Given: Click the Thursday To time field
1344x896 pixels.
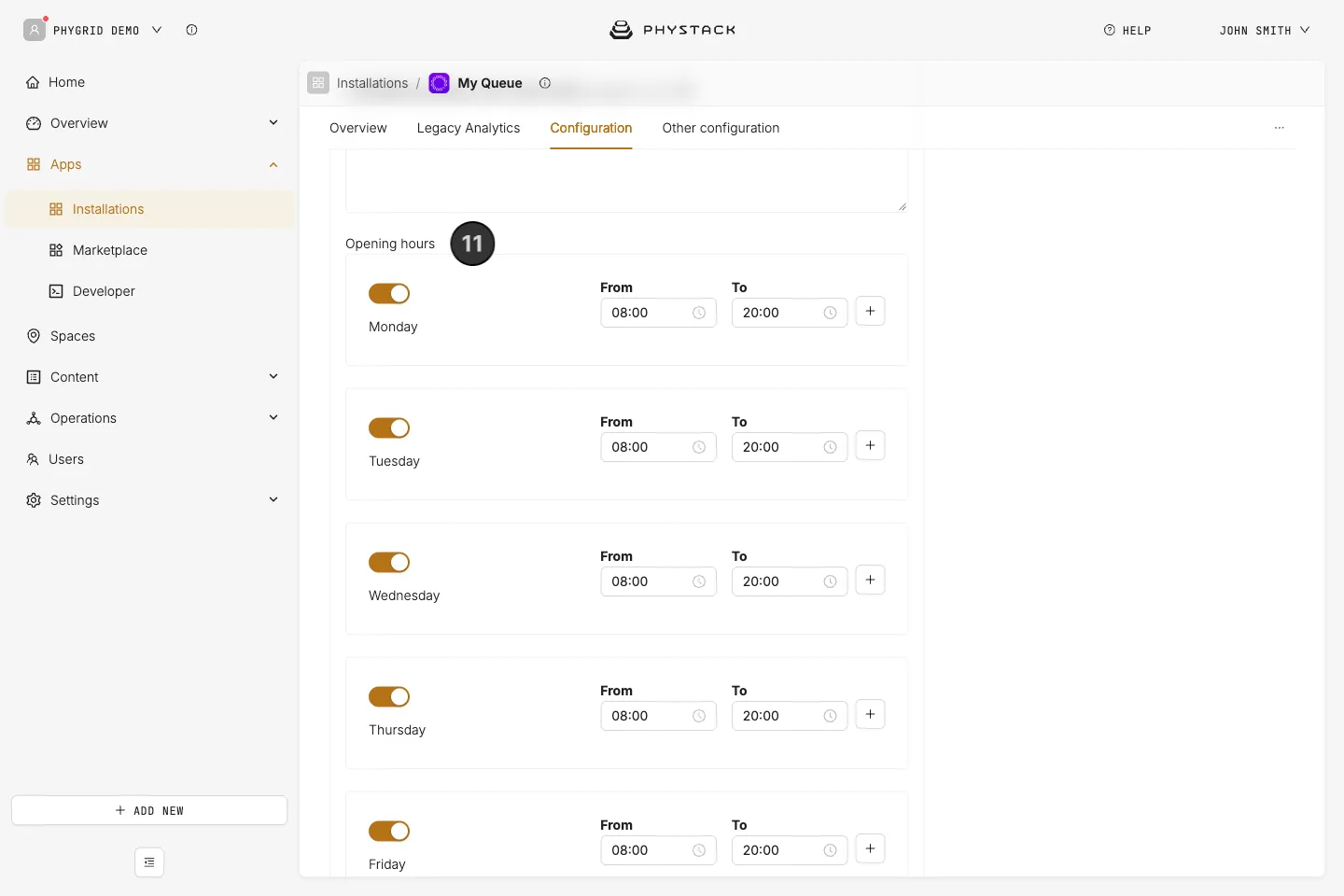Looking at the screenshot, I should click(790, 716).
